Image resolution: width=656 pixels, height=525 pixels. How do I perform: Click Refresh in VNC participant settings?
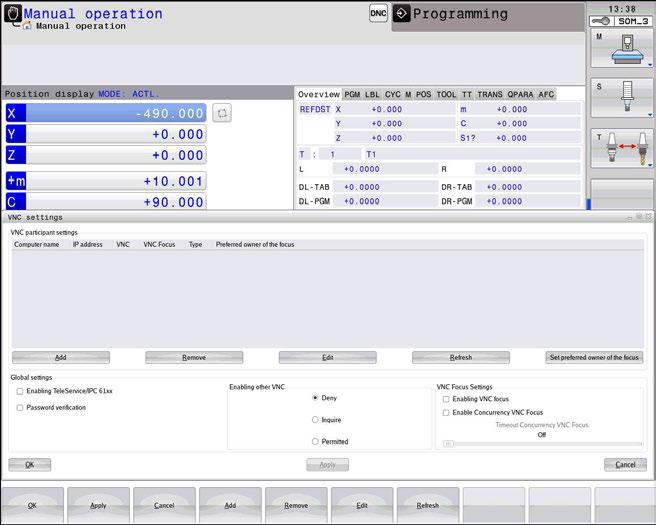tap(461, 358)
